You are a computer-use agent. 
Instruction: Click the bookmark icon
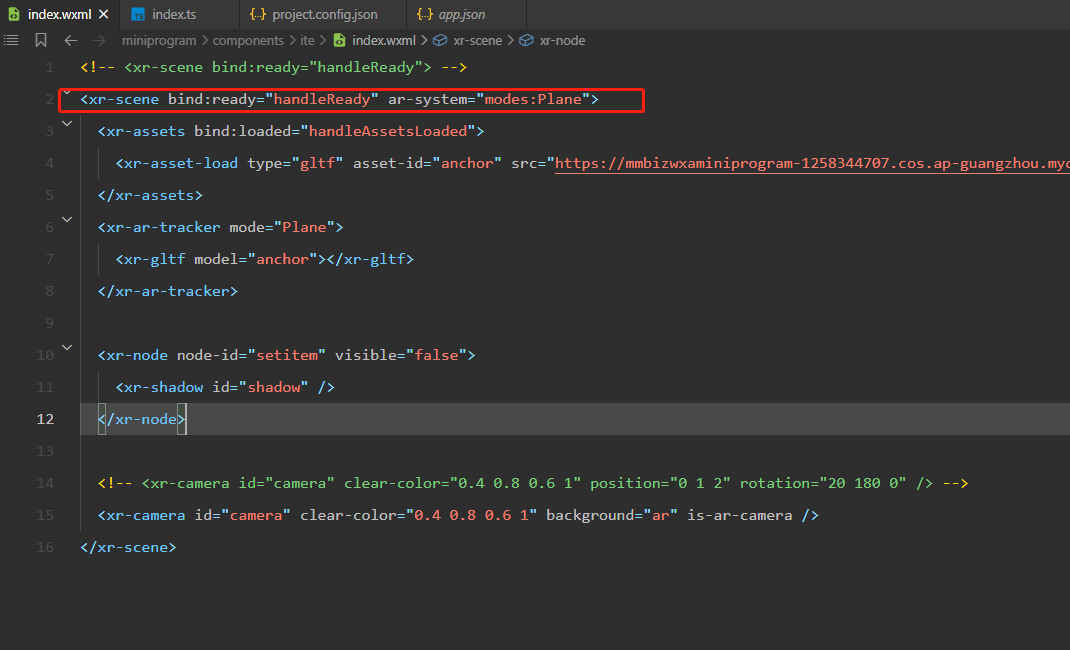coord(41,40)
